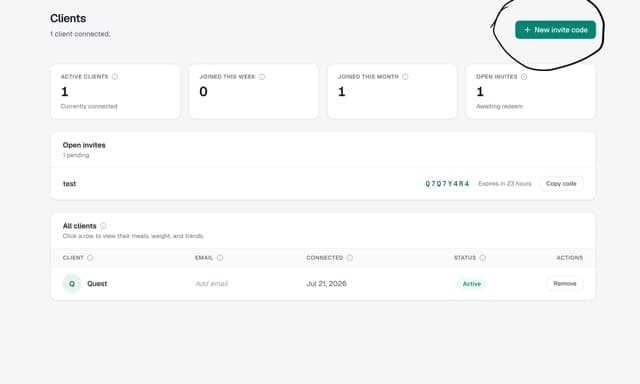Click the Expires in 23 hours text

(505, 184)
